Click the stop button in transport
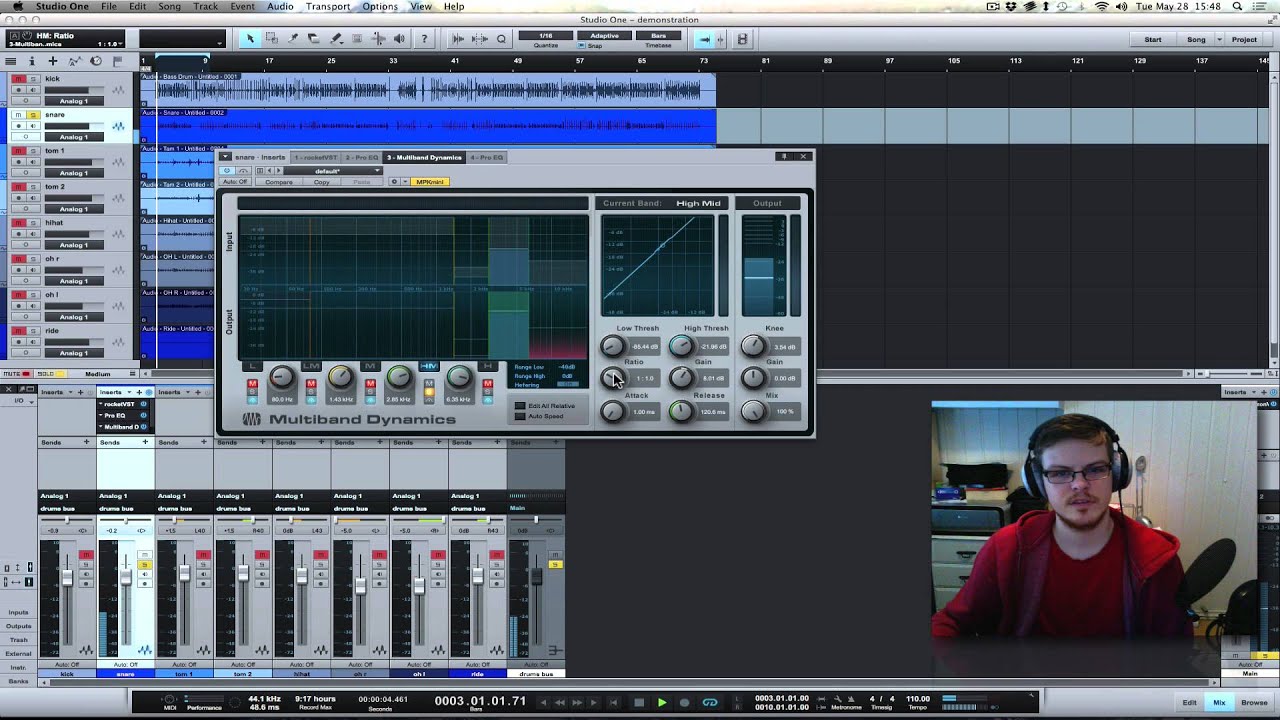The image size is (1280, 720). [639, 702]
